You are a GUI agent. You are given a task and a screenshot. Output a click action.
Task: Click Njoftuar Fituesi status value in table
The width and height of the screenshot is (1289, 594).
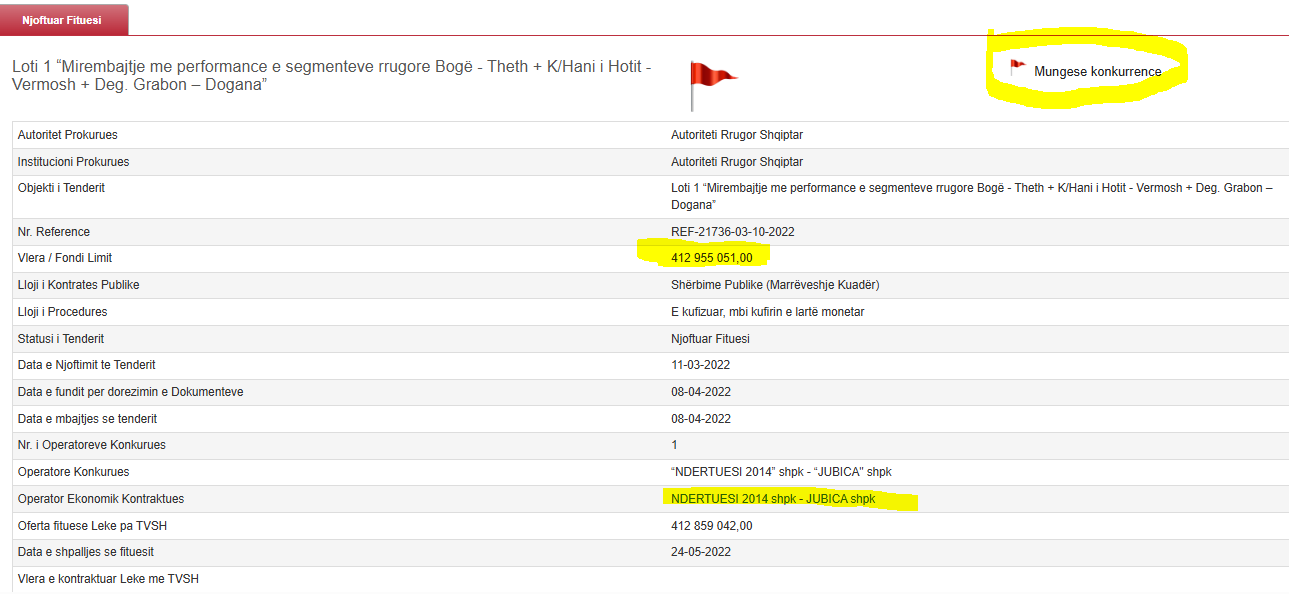[x=710, y=339]
